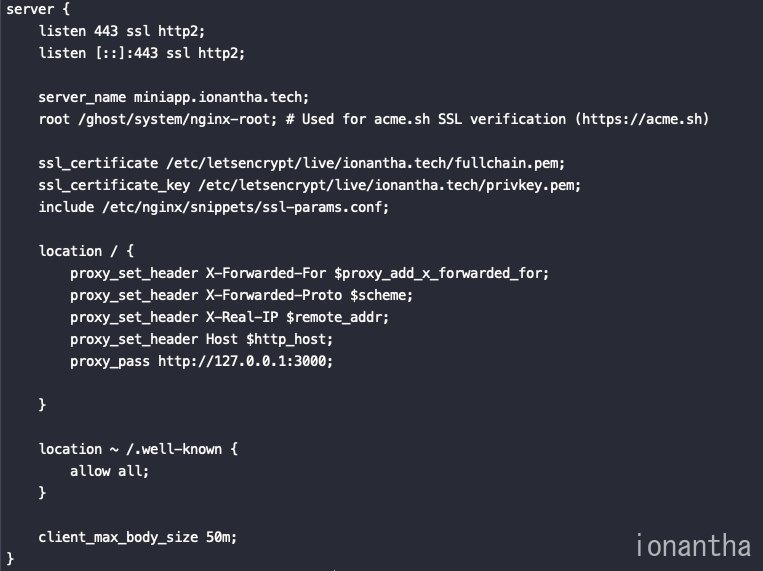Click the ionantha watermark text
The width and height of the screenshot is (763, 571).
click(693, 545)
